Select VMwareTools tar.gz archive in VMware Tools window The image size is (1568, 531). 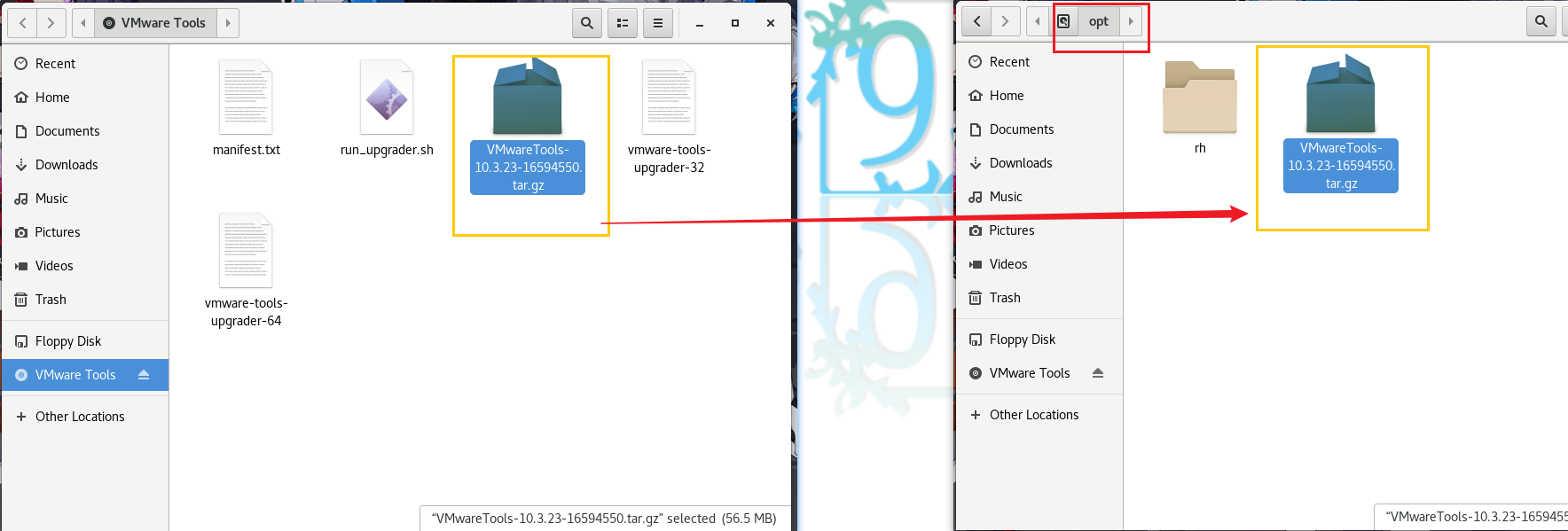point(528,126)
